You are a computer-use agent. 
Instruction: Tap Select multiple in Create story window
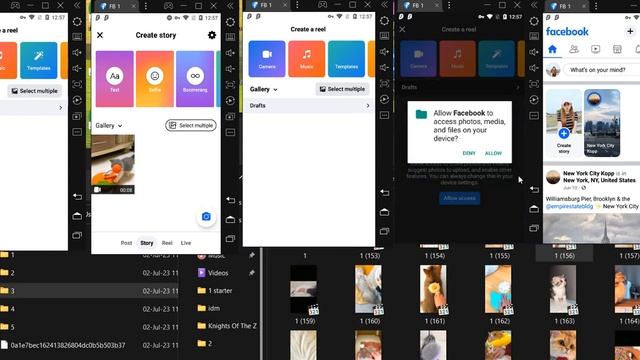[x=191, y=125]
